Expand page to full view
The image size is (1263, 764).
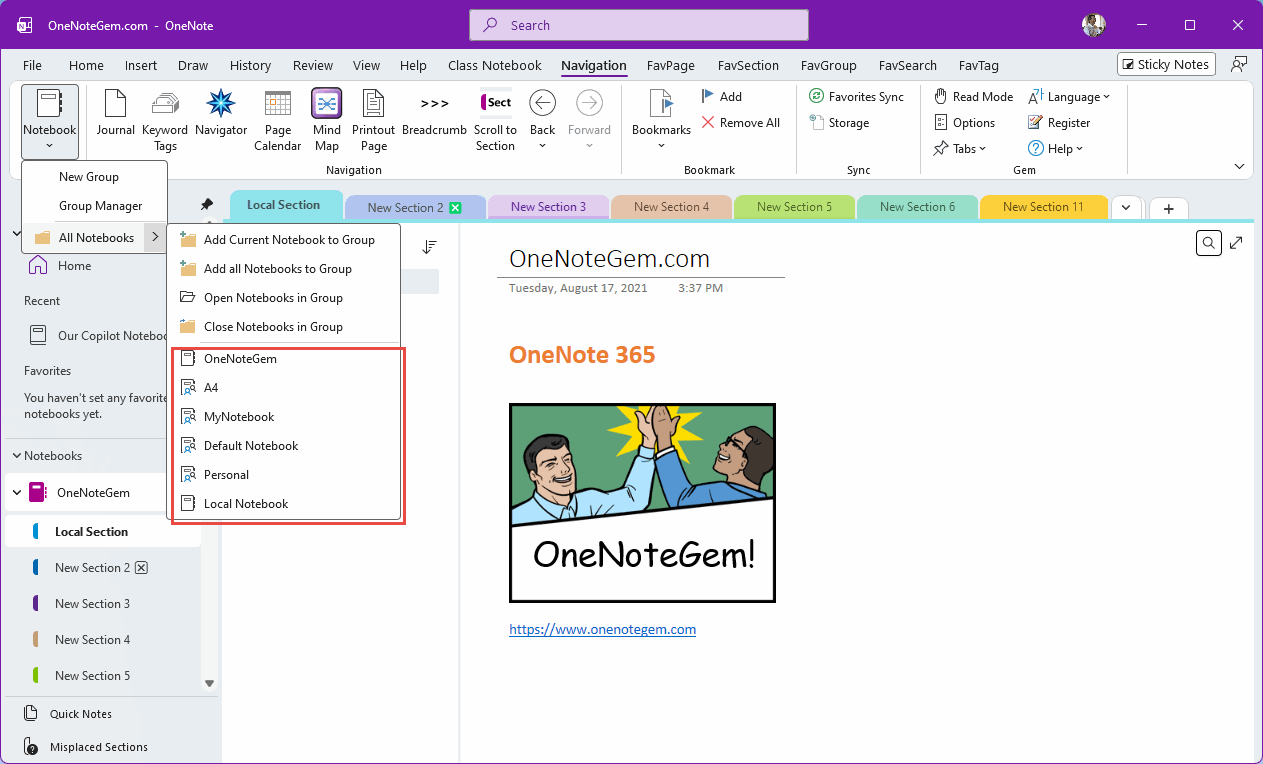pyautogui.click(x=1237, y=242)
